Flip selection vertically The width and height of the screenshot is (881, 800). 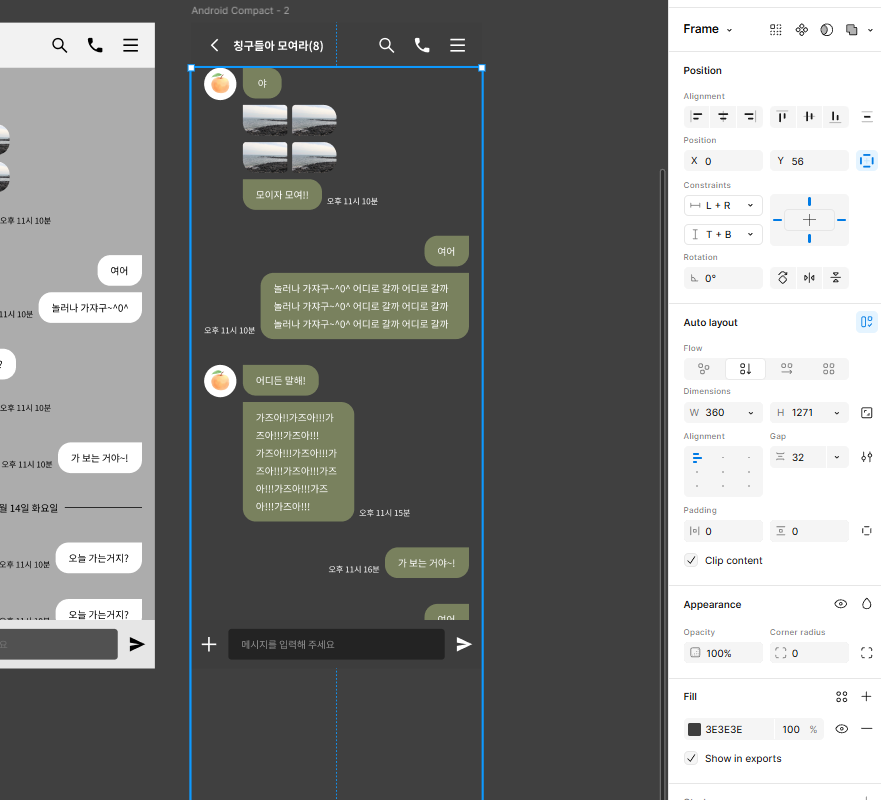(x=835, y=278)
